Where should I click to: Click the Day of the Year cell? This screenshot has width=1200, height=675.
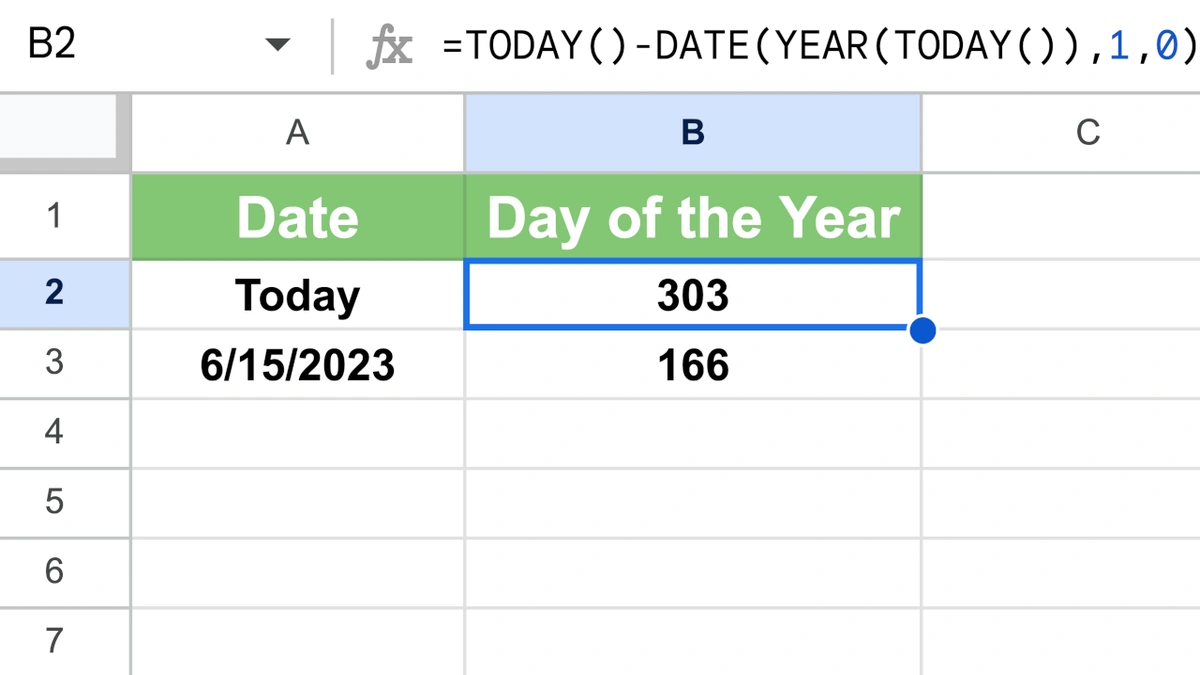click(x=692, y=217)
